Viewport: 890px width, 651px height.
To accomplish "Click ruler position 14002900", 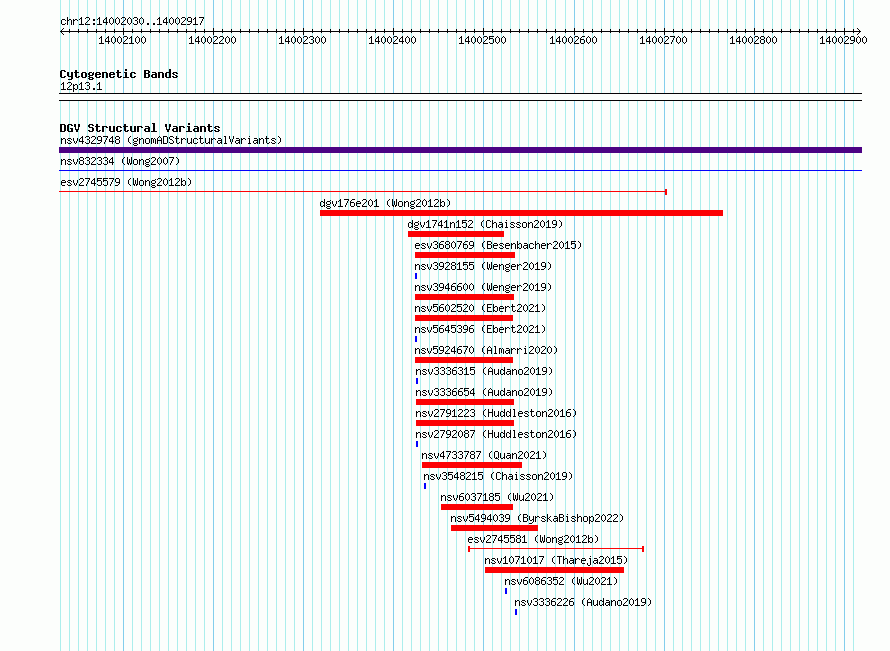I will pyautogui.click(x=843, y=40).
